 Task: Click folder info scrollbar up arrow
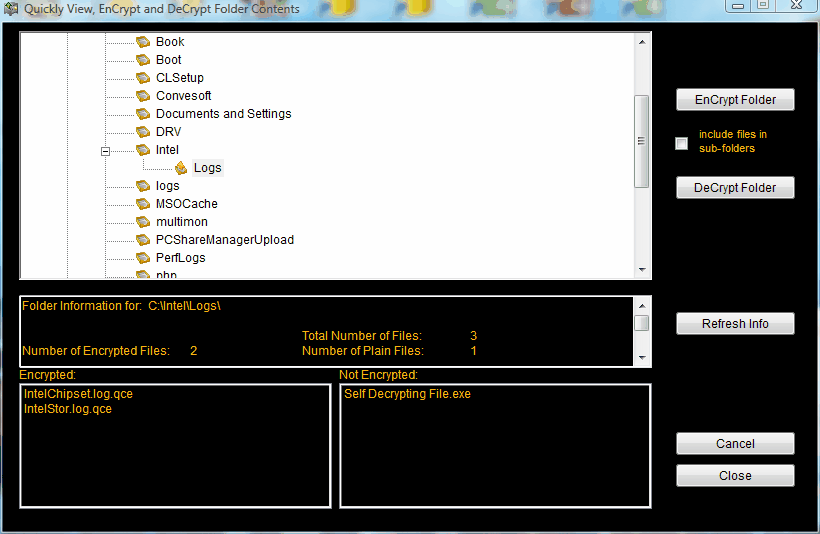[642, 306]
